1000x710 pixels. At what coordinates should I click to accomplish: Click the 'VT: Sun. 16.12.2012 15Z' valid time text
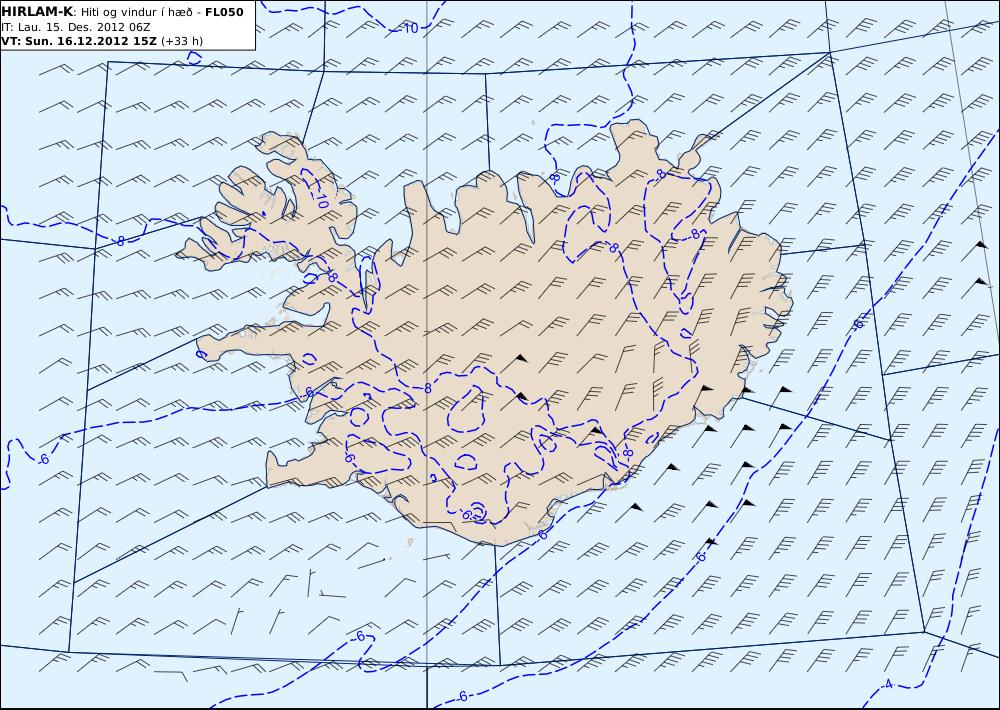tap(78, 41)
